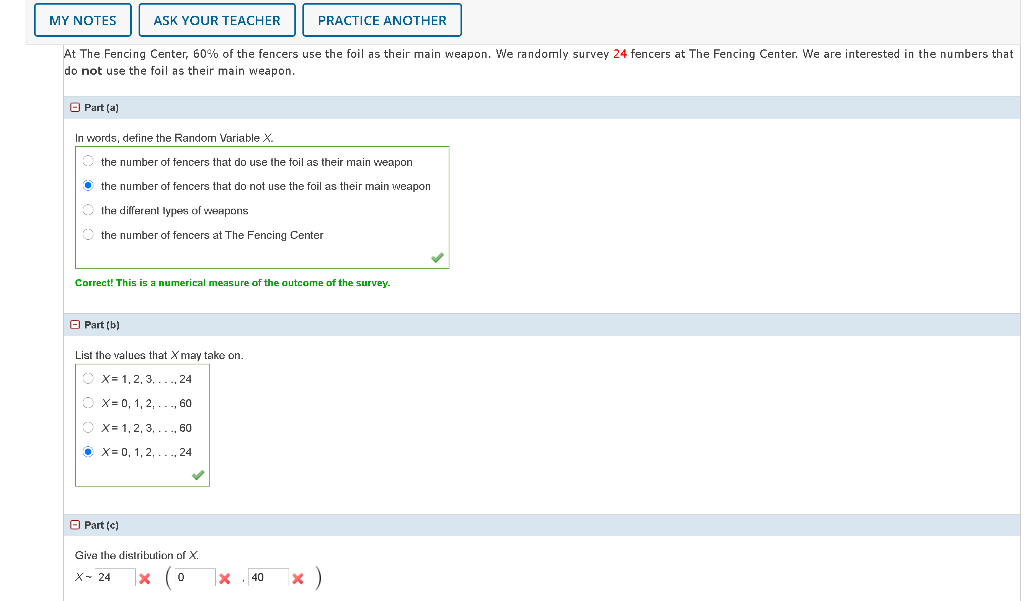
Task: Click the red X beside the 24 field
Action: pos(145,579)
